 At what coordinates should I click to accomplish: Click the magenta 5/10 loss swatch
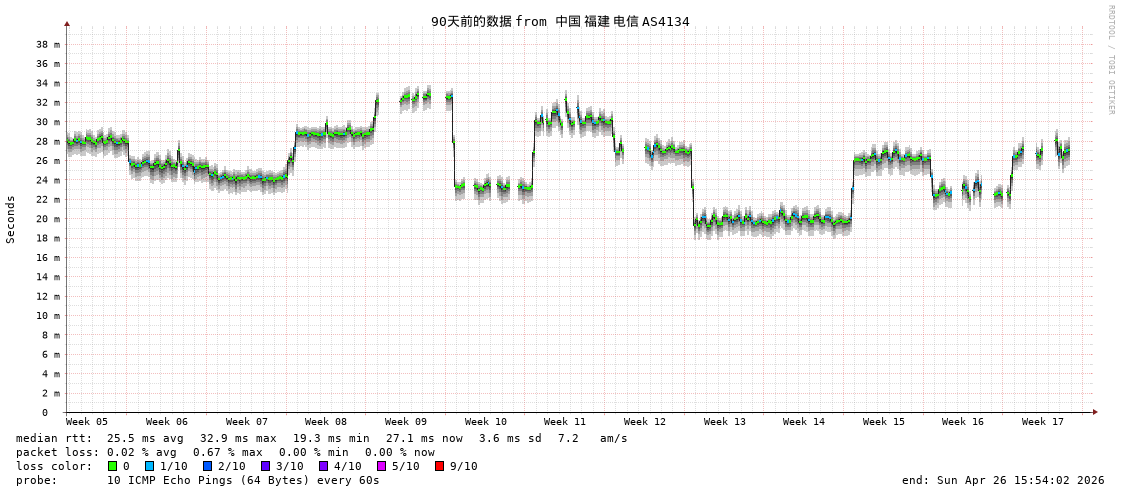[382, 466]
